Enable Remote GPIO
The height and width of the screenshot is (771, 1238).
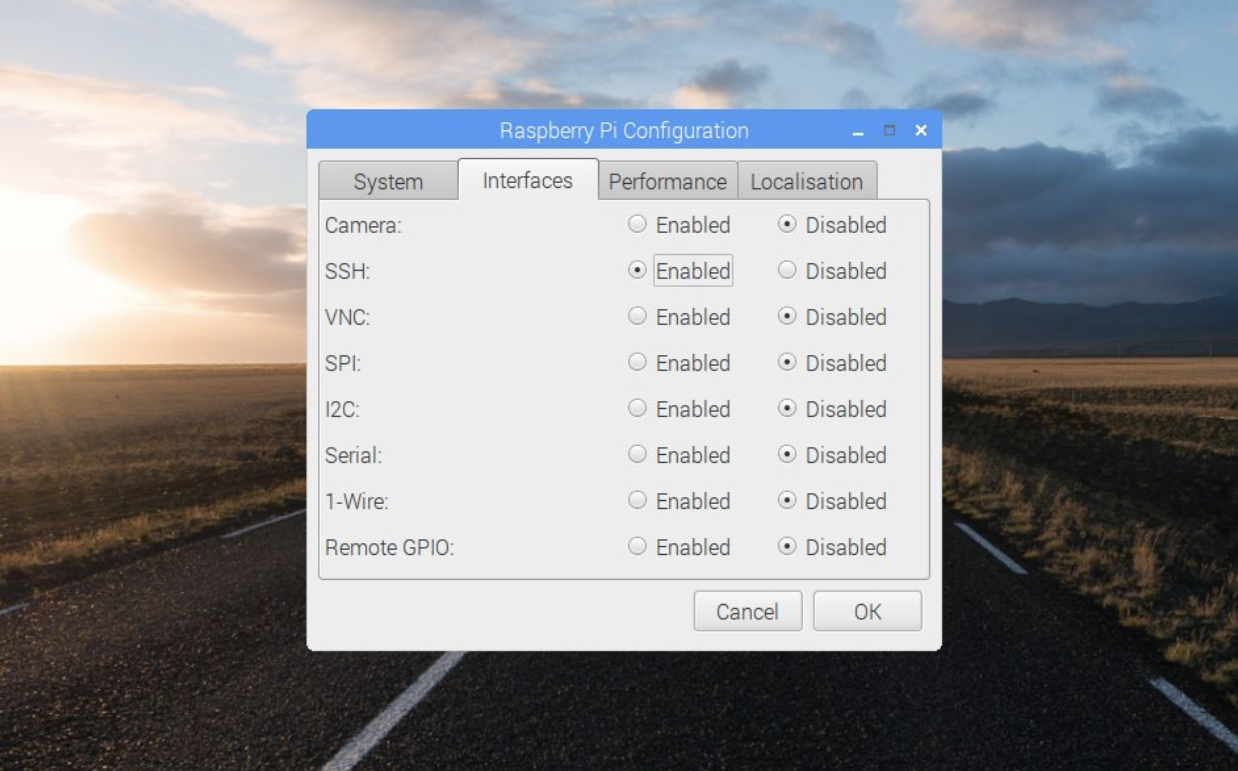pyautogui.click(x=679, y=547)
